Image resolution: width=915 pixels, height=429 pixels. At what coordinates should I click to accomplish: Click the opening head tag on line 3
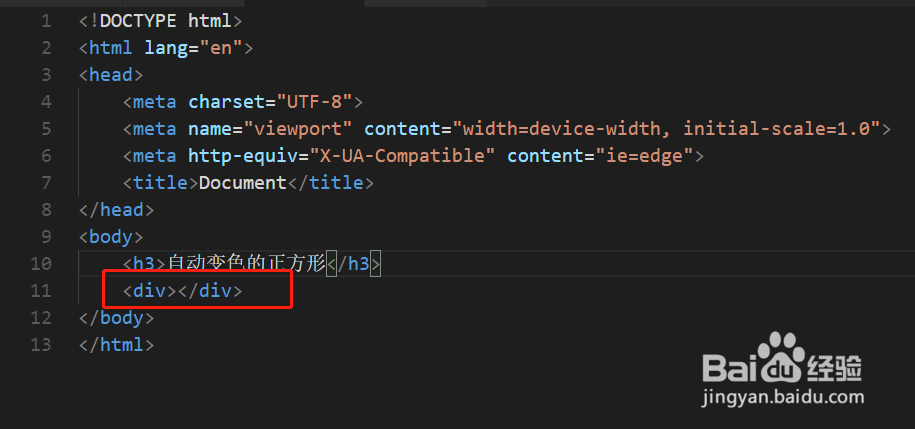pyautogui.click(x=111, y=75)
